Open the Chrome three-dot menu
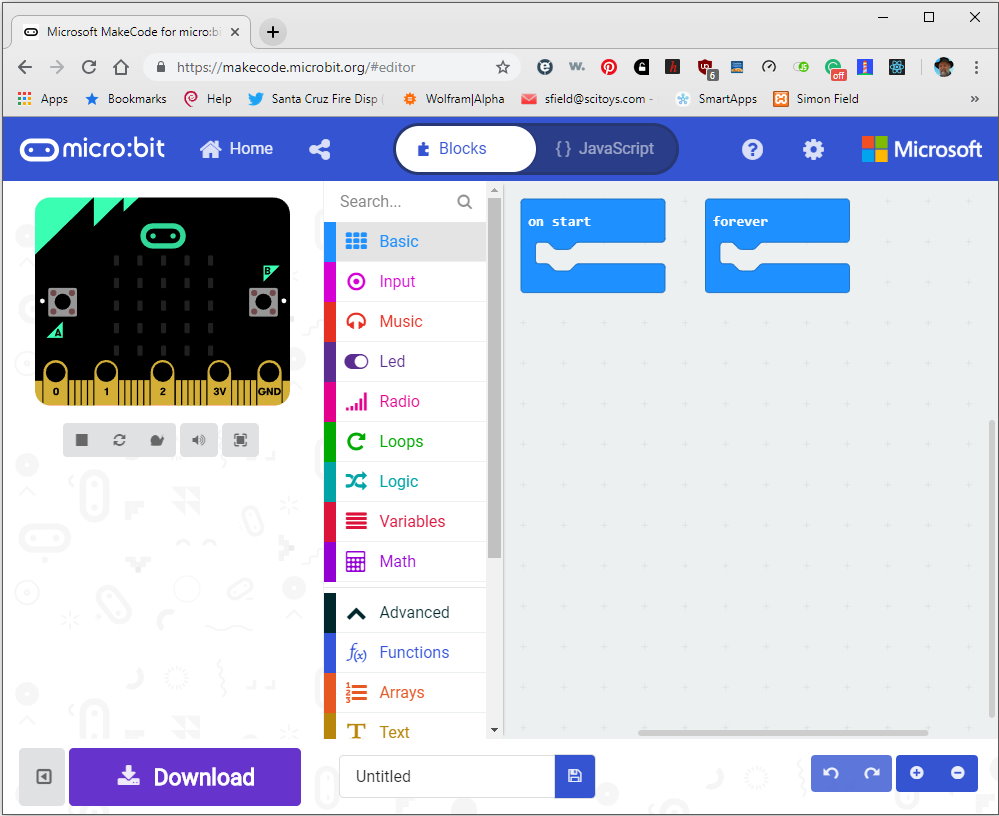 (976, 67)
